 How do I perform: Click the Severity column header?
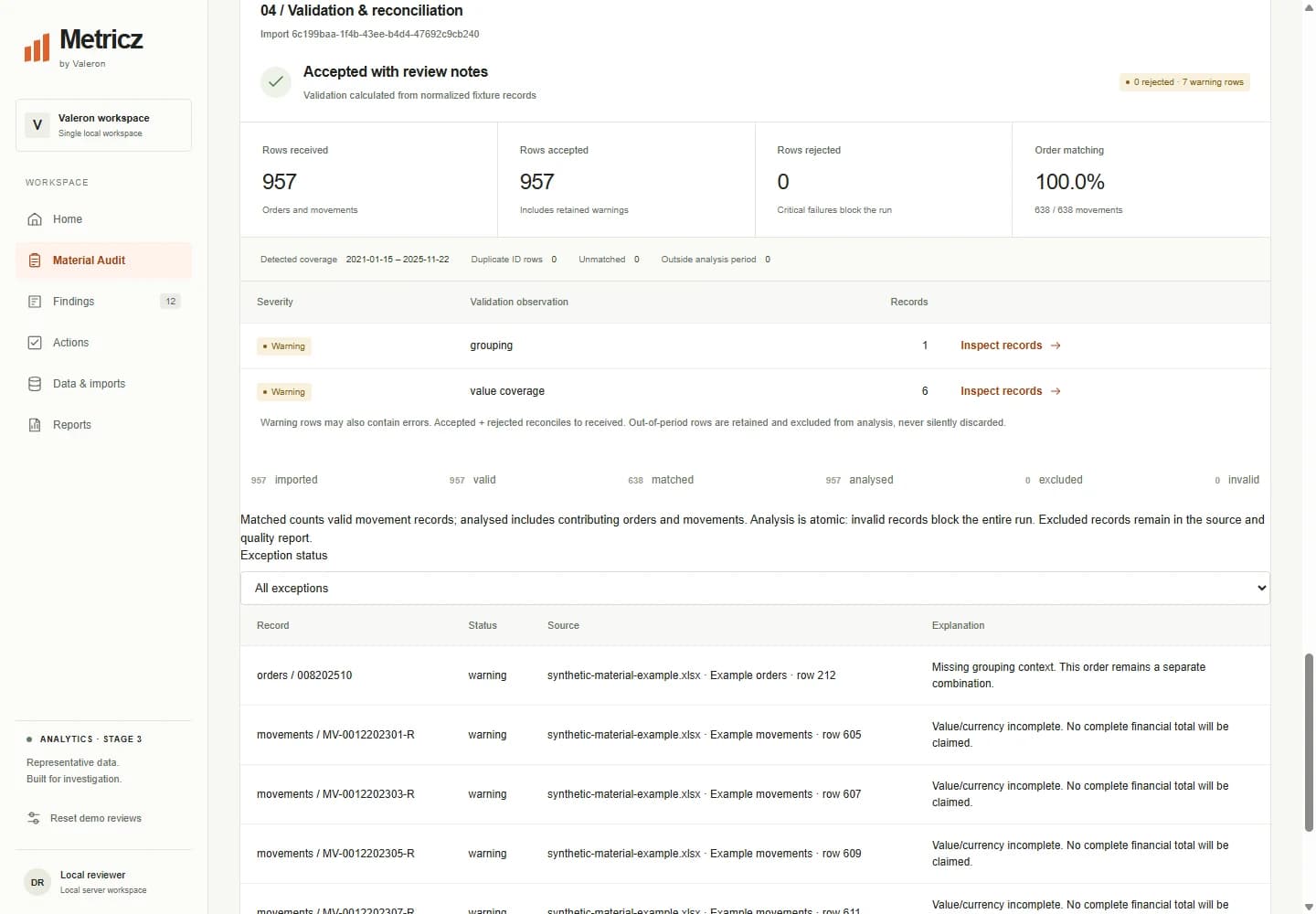(x=275, y=302)
